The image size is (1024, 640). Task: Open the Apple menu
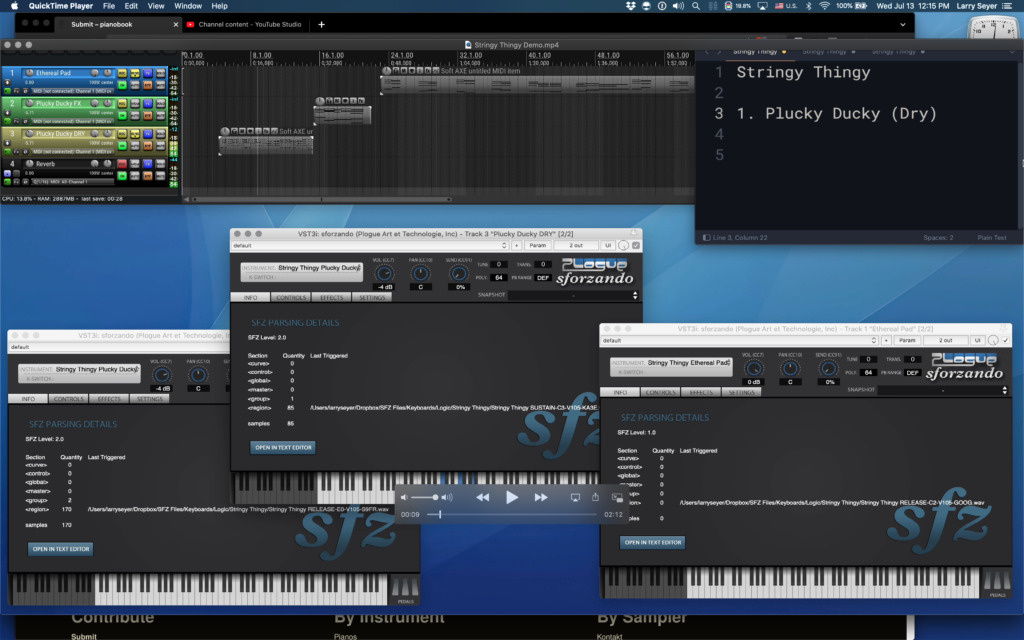pos(14,6)
